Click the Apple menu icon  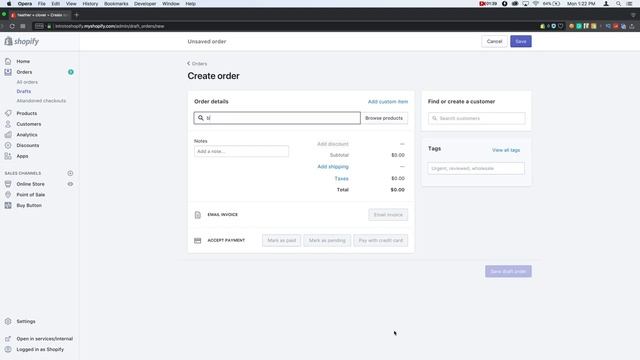[x=9, y=4]
